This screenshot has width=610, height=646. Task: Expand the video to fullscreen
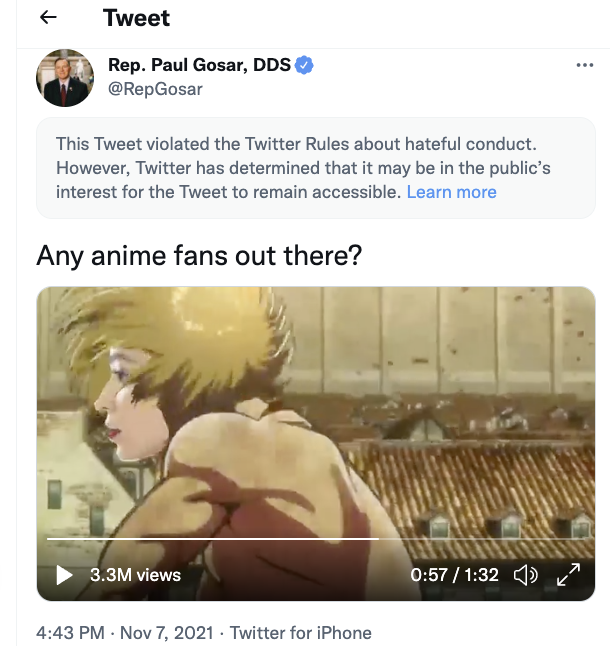click(568, 575)
